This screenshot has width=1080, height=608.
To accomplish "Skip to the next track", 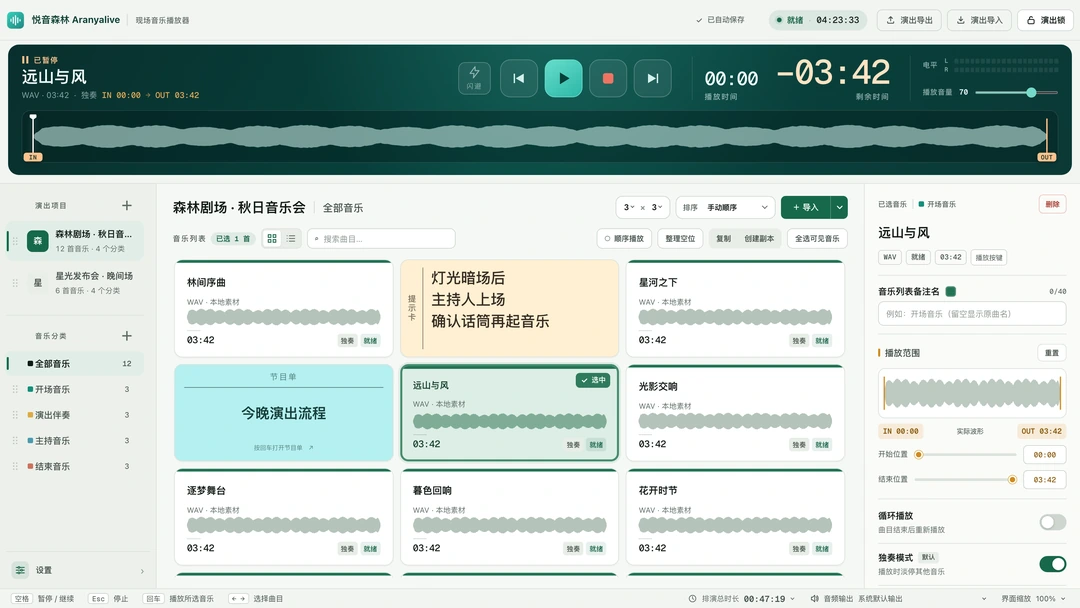I will click(x=652, y=78).
